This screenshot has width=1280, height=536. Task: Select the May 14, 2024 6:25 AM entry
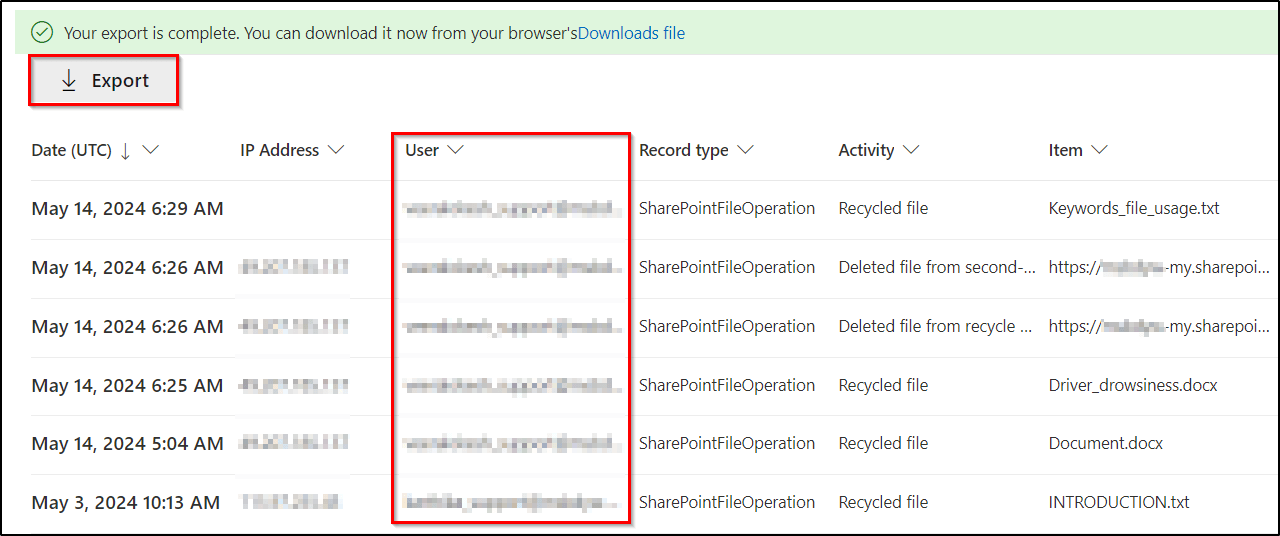click(128, 385)
